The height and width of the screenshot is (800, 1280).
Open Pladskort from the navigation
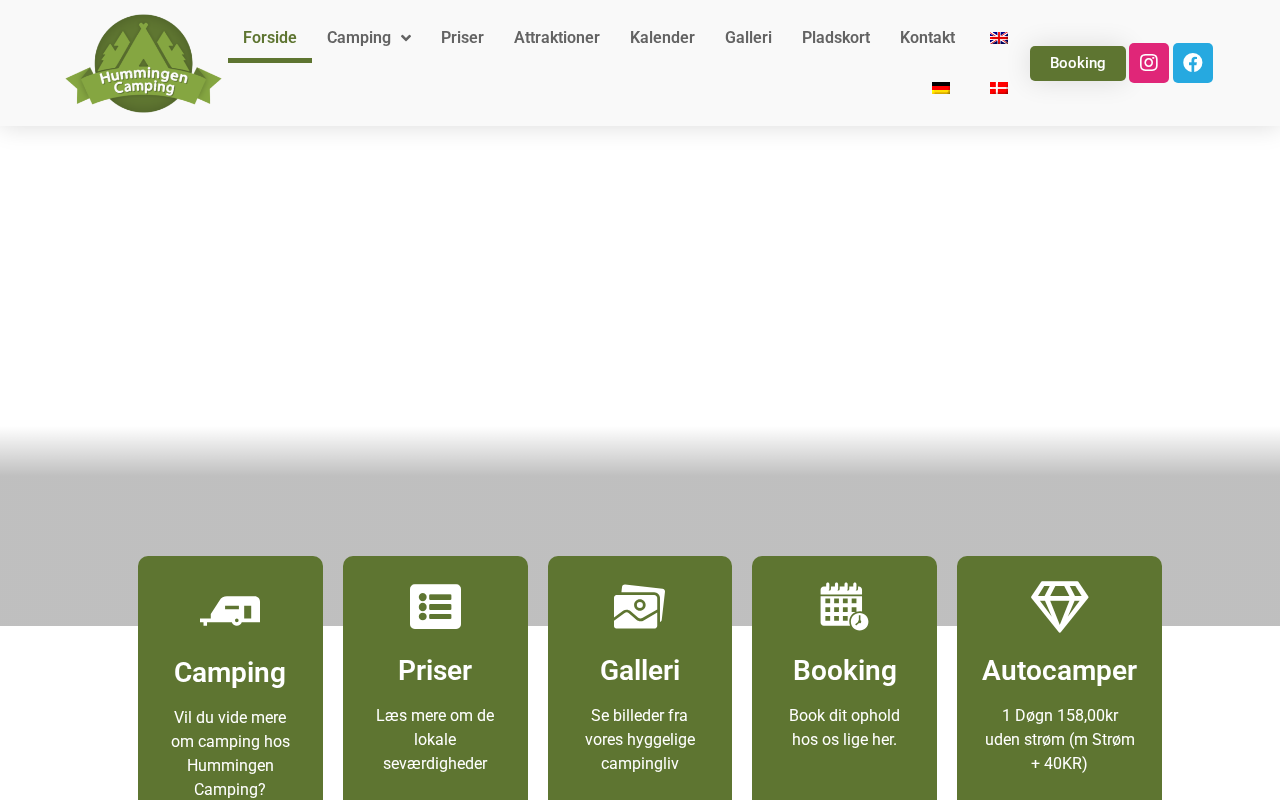(836, 38)
